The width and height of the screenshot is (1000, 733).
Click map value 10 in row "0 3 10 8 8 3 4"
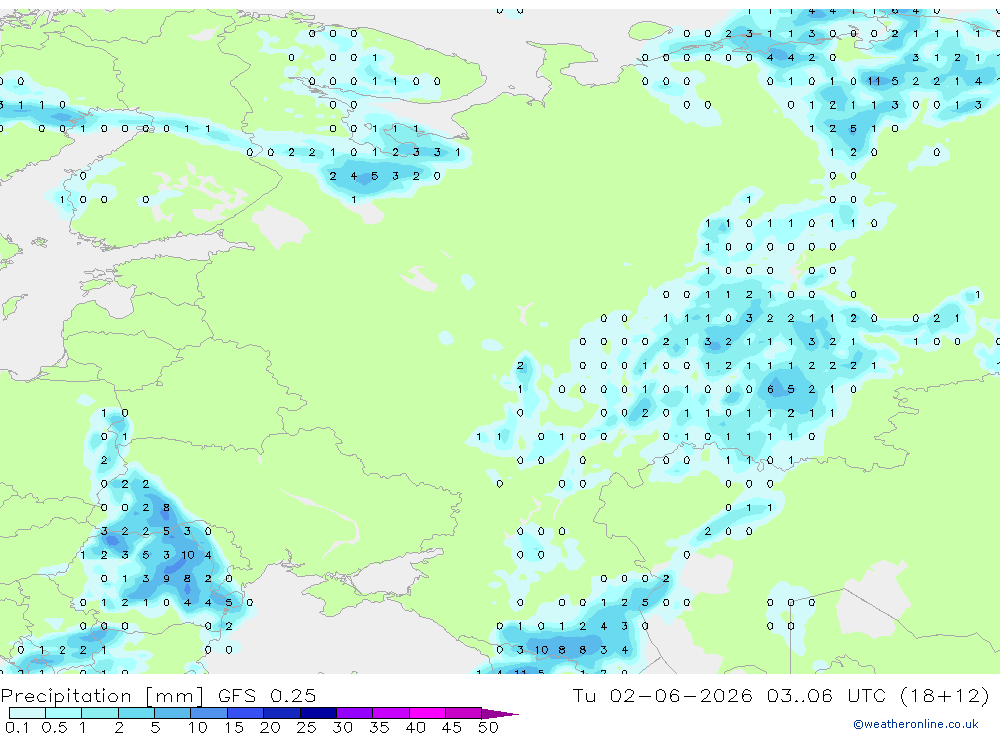click(x=541, y=650)
